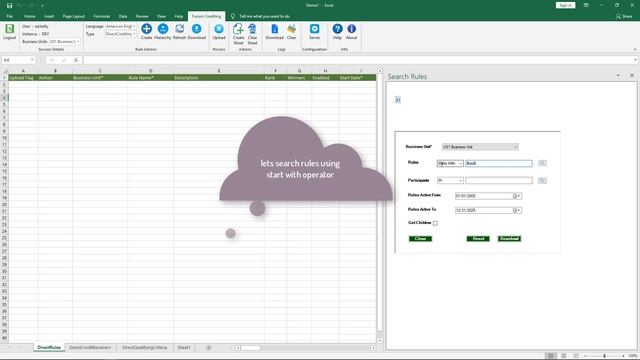The height and width of the screenshot is (360, 640).
Task: Click the About info icon
Action: pos(351,29)
